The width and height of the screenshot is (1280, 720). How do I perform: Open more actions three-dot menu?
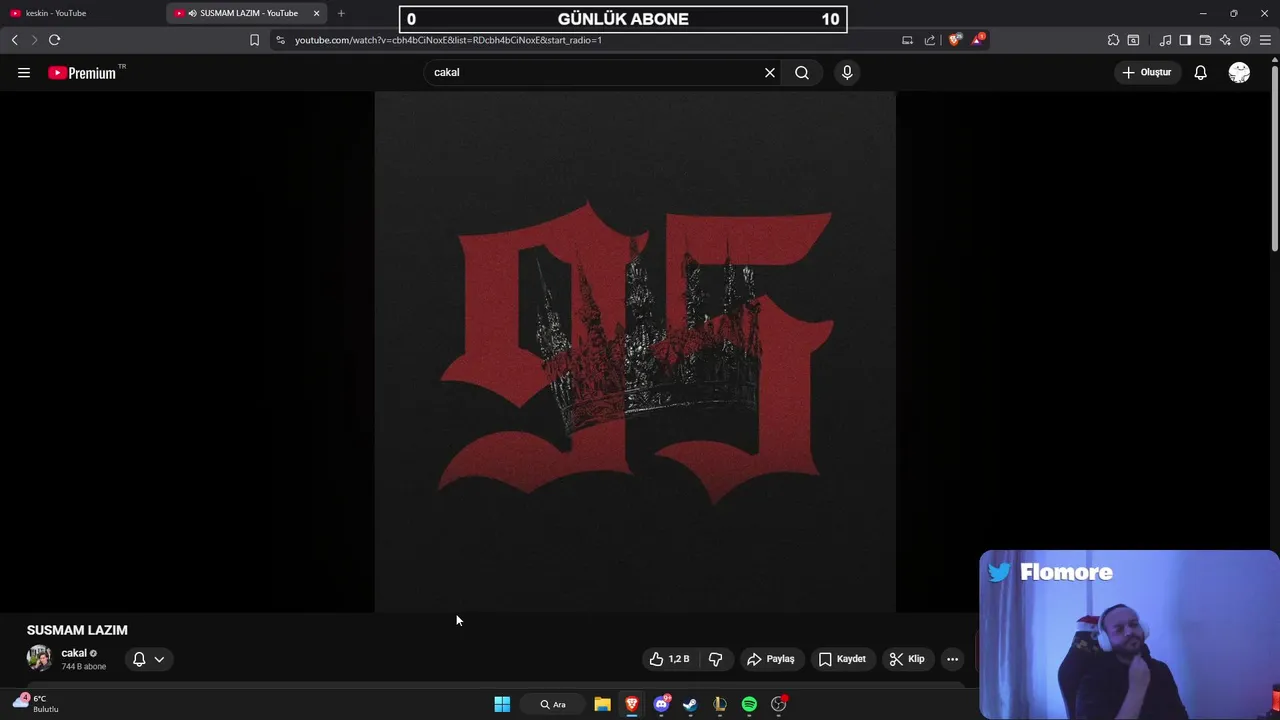click(x=953, y=659)
